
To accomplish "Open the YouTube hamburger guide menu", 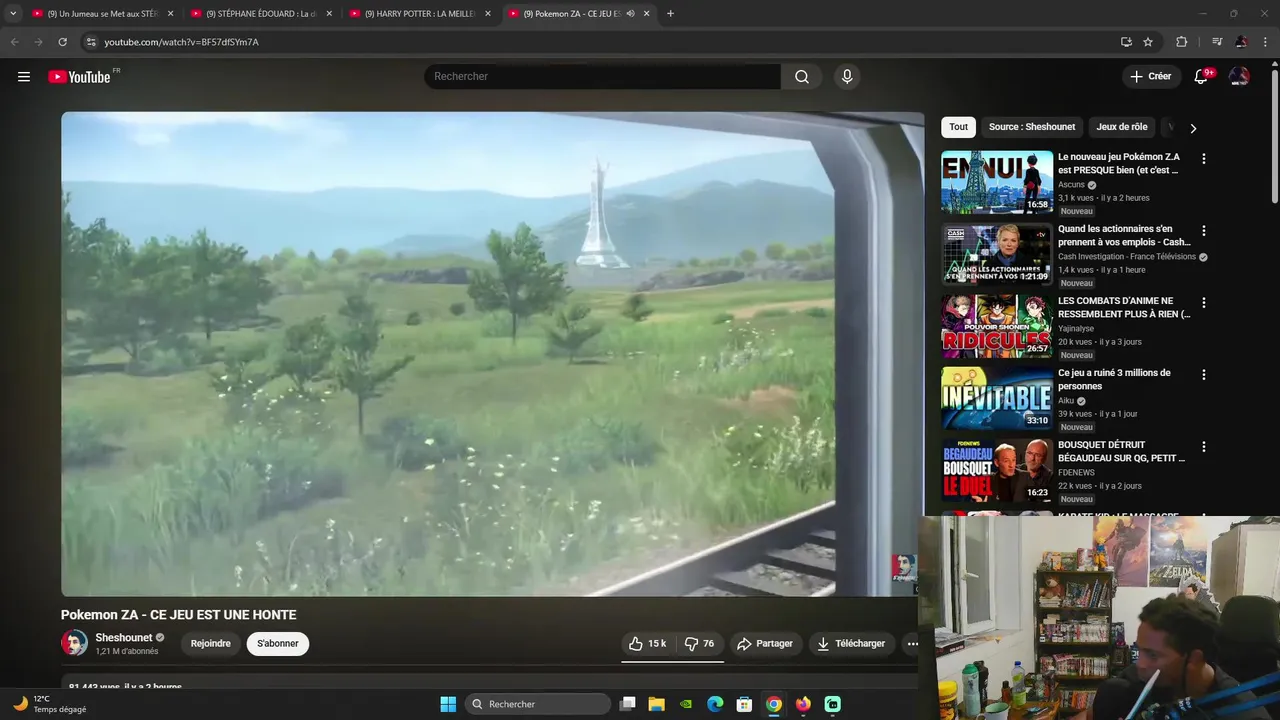I will click(24, 77).
